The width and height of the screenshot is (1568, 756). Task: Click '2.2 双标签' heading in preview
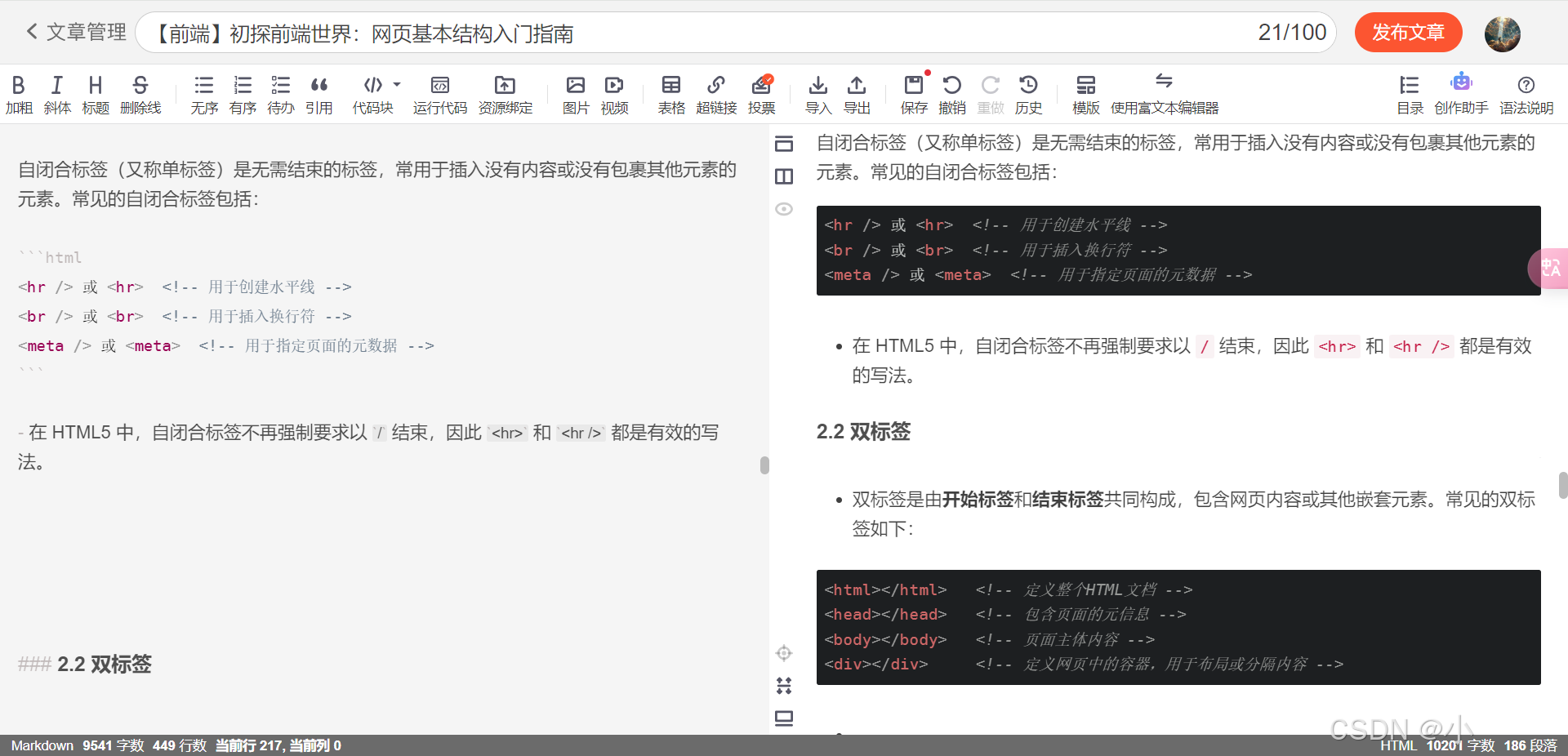point(863,431)
